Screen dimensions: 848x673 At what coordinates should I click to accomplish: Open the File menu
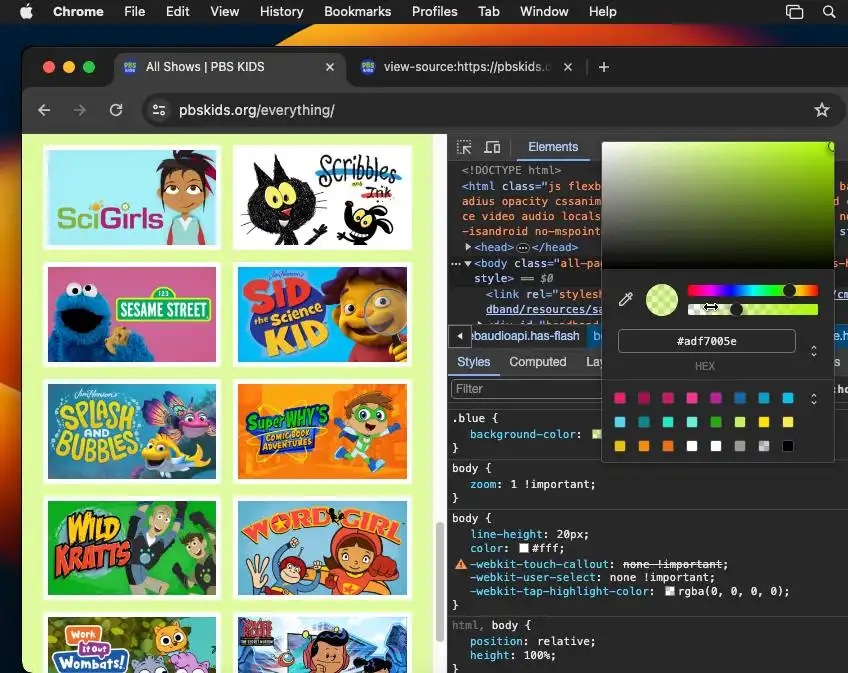(x=134, y=11)
